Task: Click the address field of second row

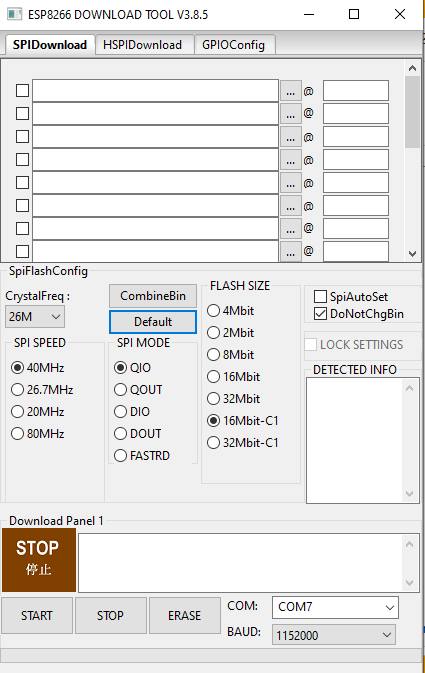Action: [356, 114]
